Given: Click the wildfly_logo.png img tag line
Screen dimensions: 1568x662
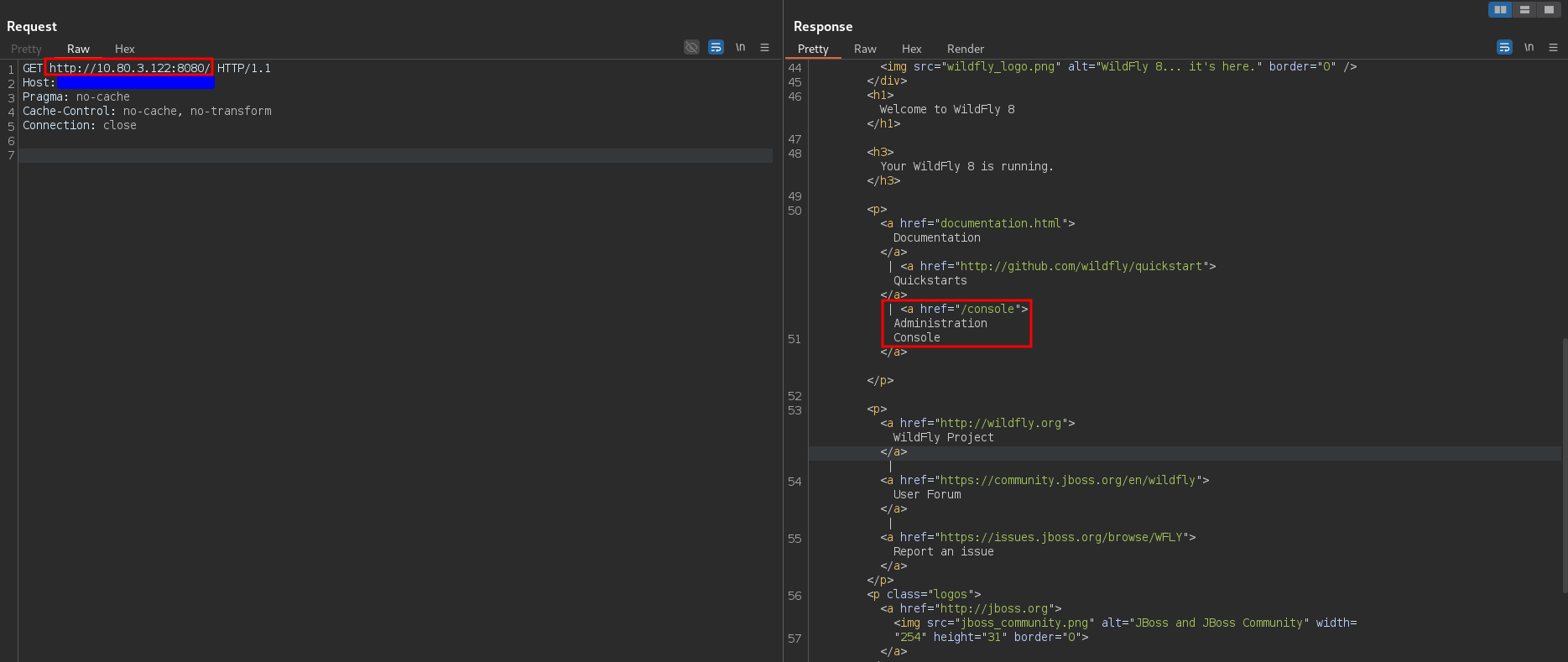Looking at the screenshot, I should coord(1118,66).
